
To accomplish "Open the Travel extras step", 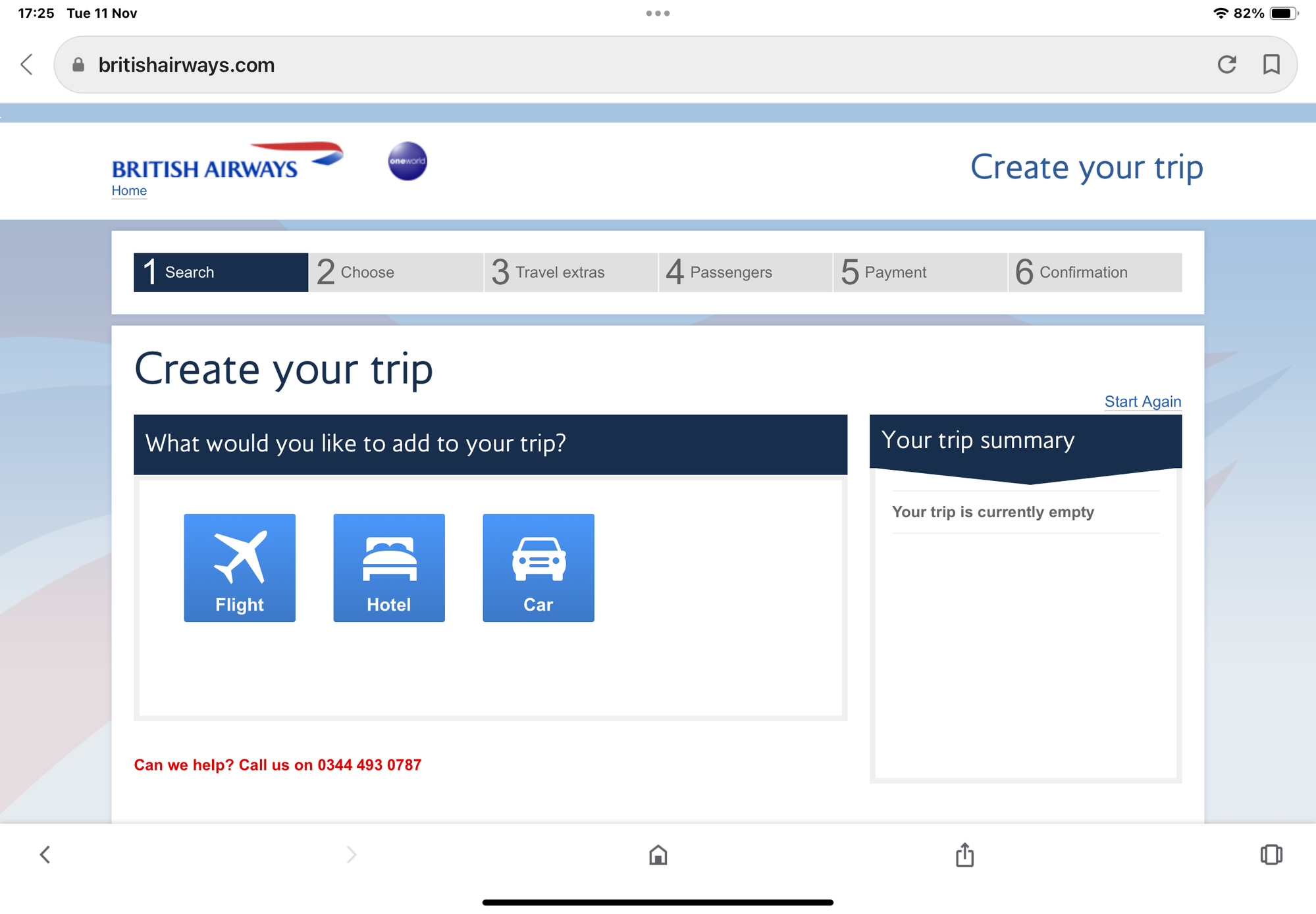I will [x=571, y=272].
